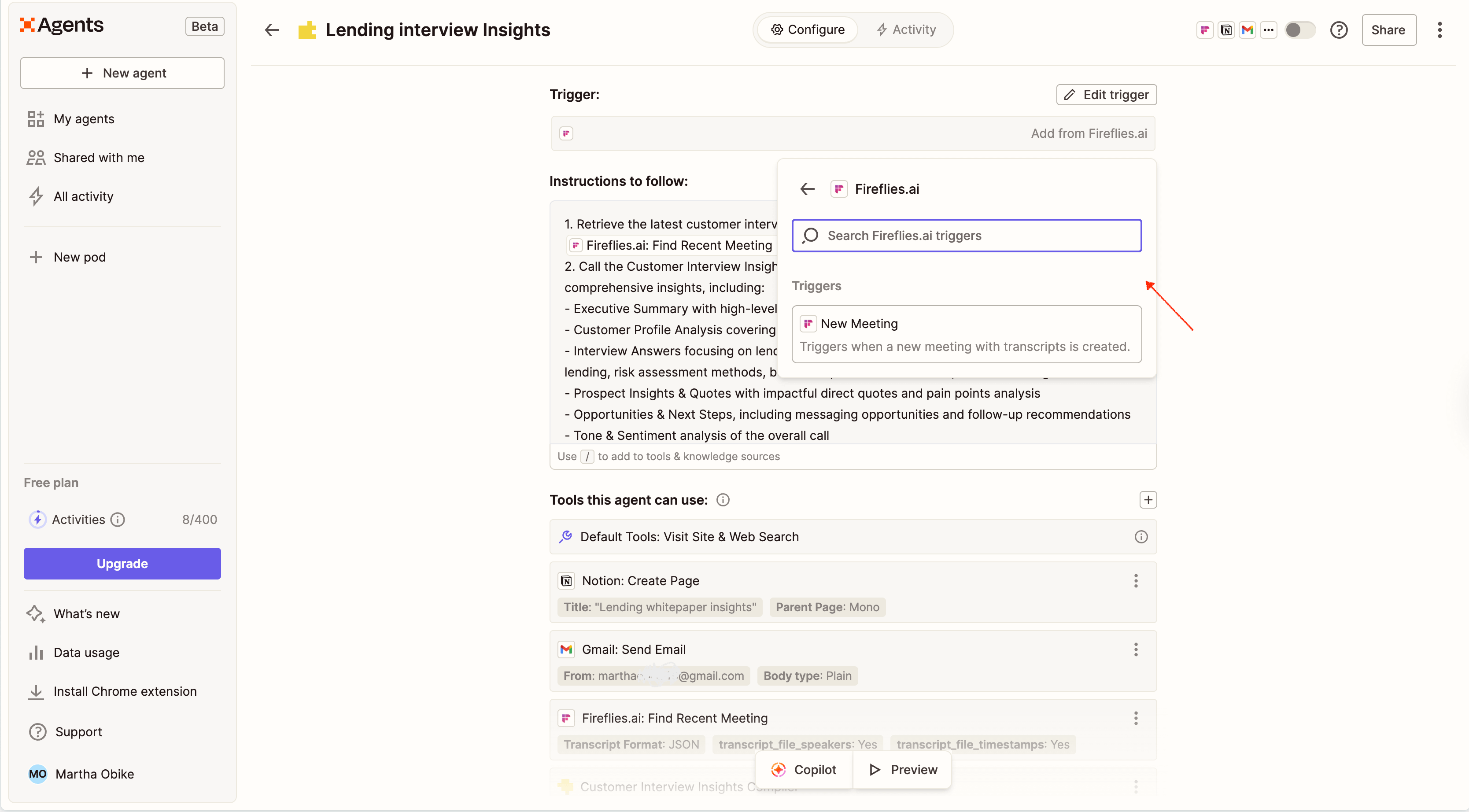Image resolution: width=1469 pixels, height=812 pixels.
Task: Switch to the Configure tab
Action: pyautogui.click(x=808, y=30)
